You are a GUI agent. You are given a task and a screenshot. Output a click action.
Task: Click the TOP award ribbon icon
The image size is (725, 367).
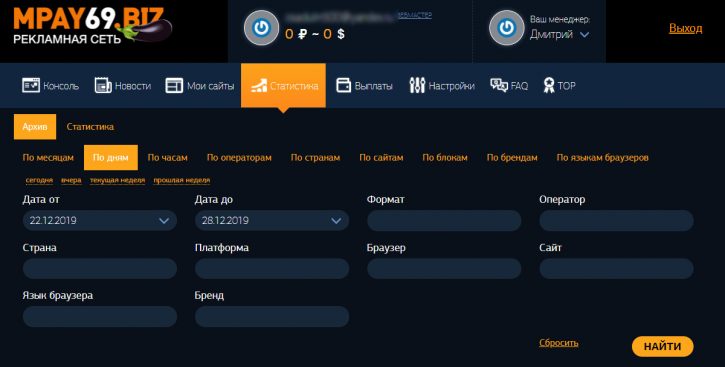tap(549, 86)
